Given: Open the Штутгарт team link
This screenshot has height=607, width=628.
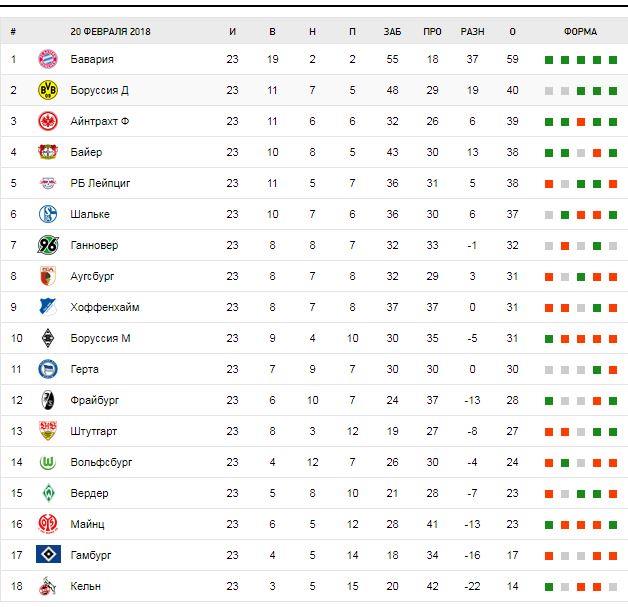Looking at the screenshot, I should (96, 431).
